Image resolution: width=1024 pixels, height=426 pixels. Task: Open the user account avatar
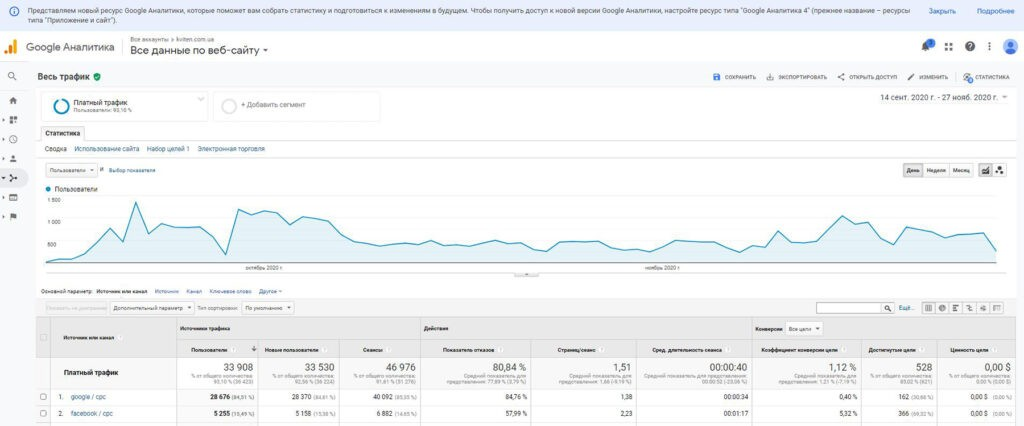(x=1010, y=46)
